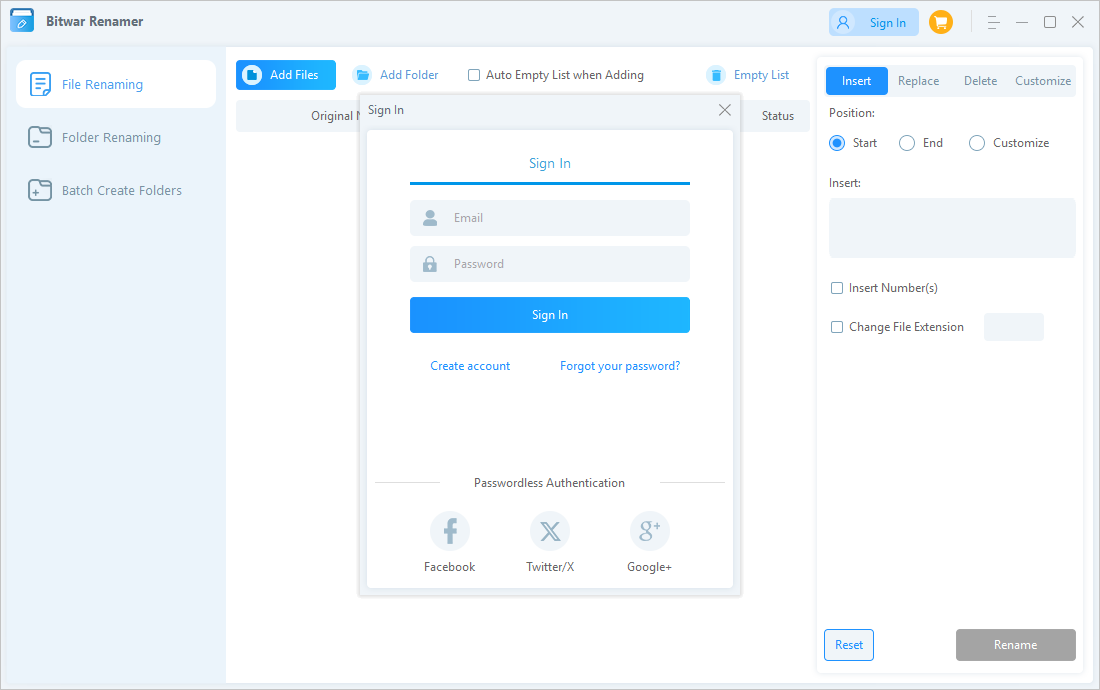1100x690 pixels.
Task: Click the File Renaming document icon
Action: point(40,84)
